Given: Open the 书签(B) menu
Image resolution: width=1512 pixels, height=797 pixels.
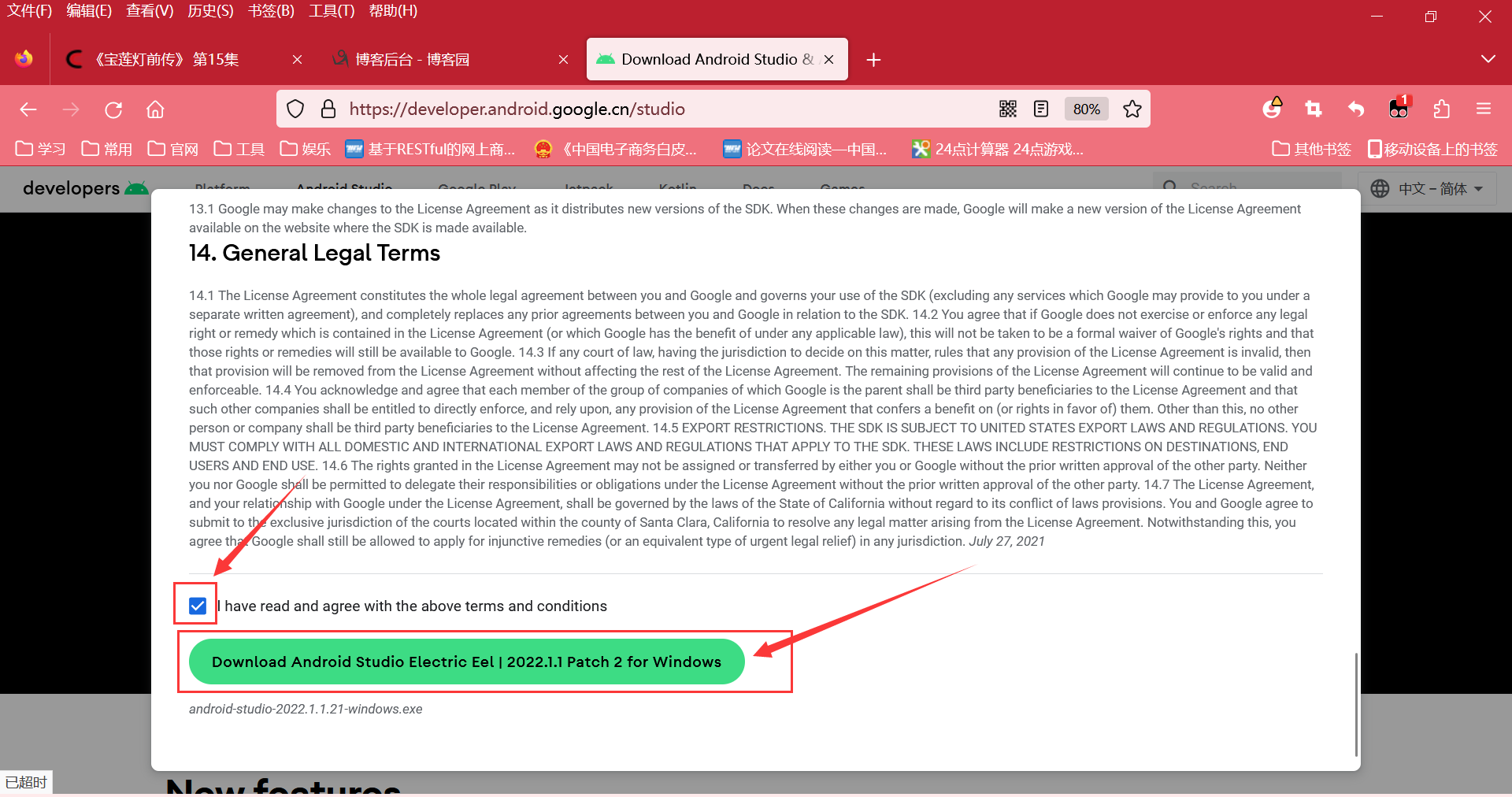Looking at the screenshot, I should [x=271, y=11].
